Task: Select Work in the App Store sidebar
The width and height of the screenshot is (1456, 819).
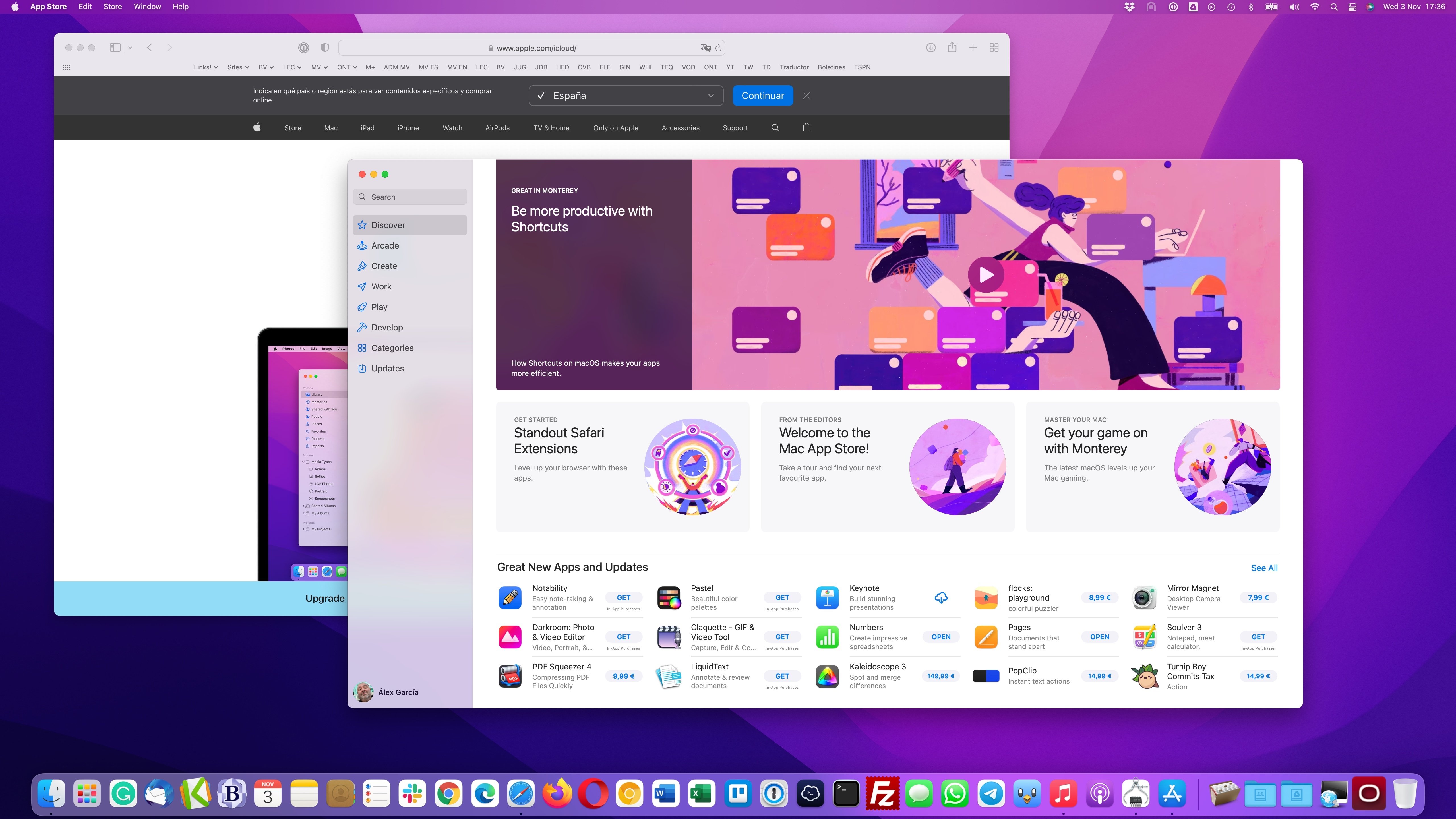Action: (410, 287)
